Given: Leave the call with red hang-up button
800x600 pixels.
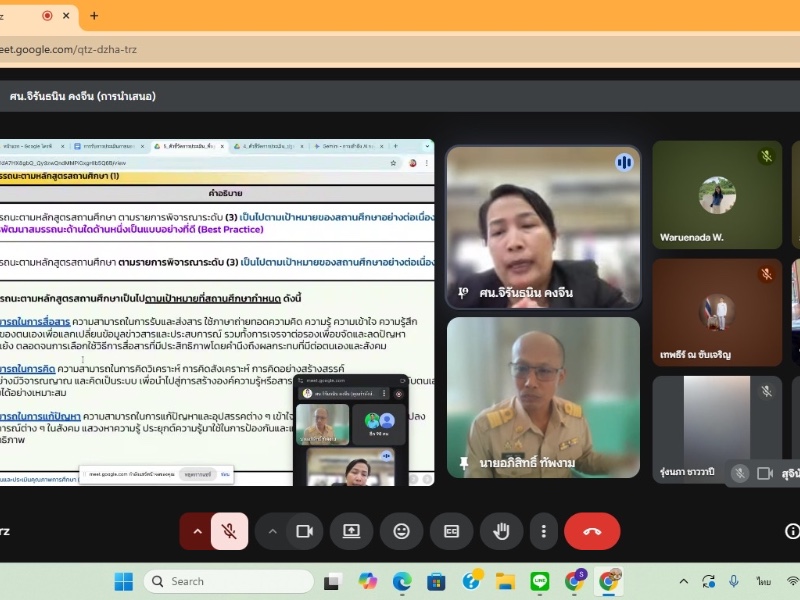Looking at the screenshot, I should click(592, 531).
